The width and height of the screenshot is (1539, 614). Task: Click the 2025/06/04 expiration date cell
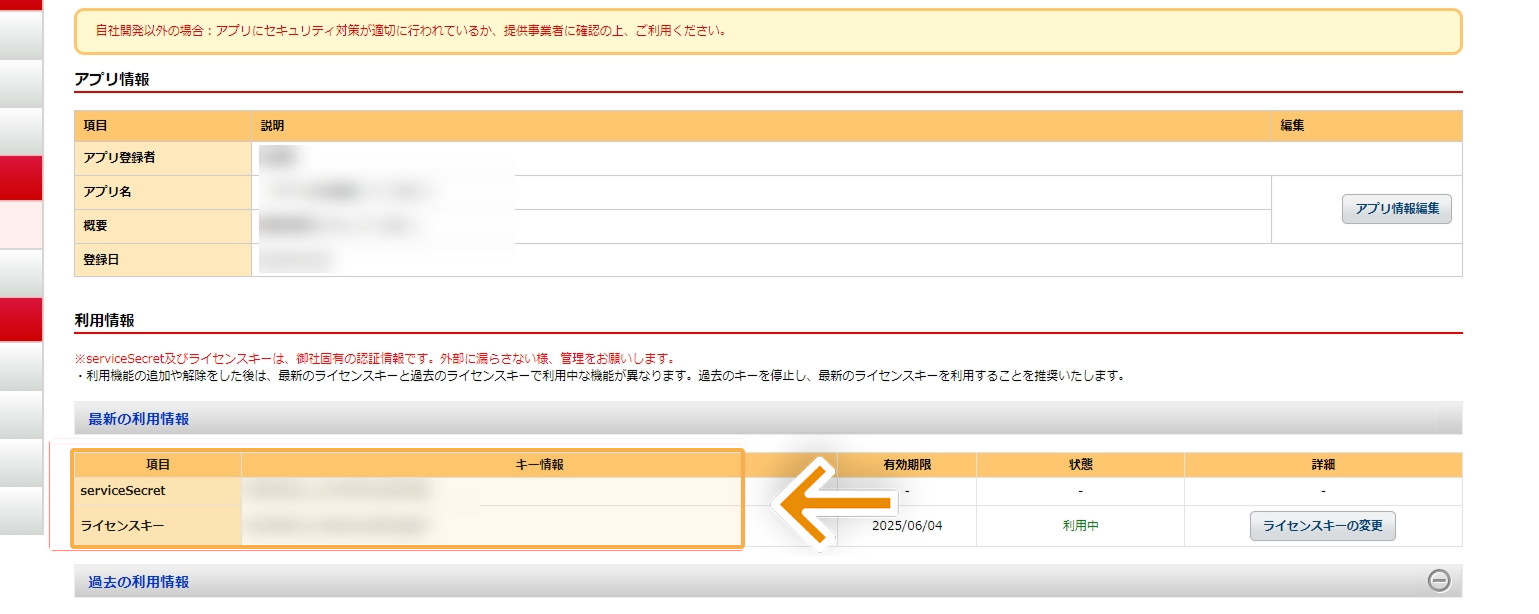point(907,526)
